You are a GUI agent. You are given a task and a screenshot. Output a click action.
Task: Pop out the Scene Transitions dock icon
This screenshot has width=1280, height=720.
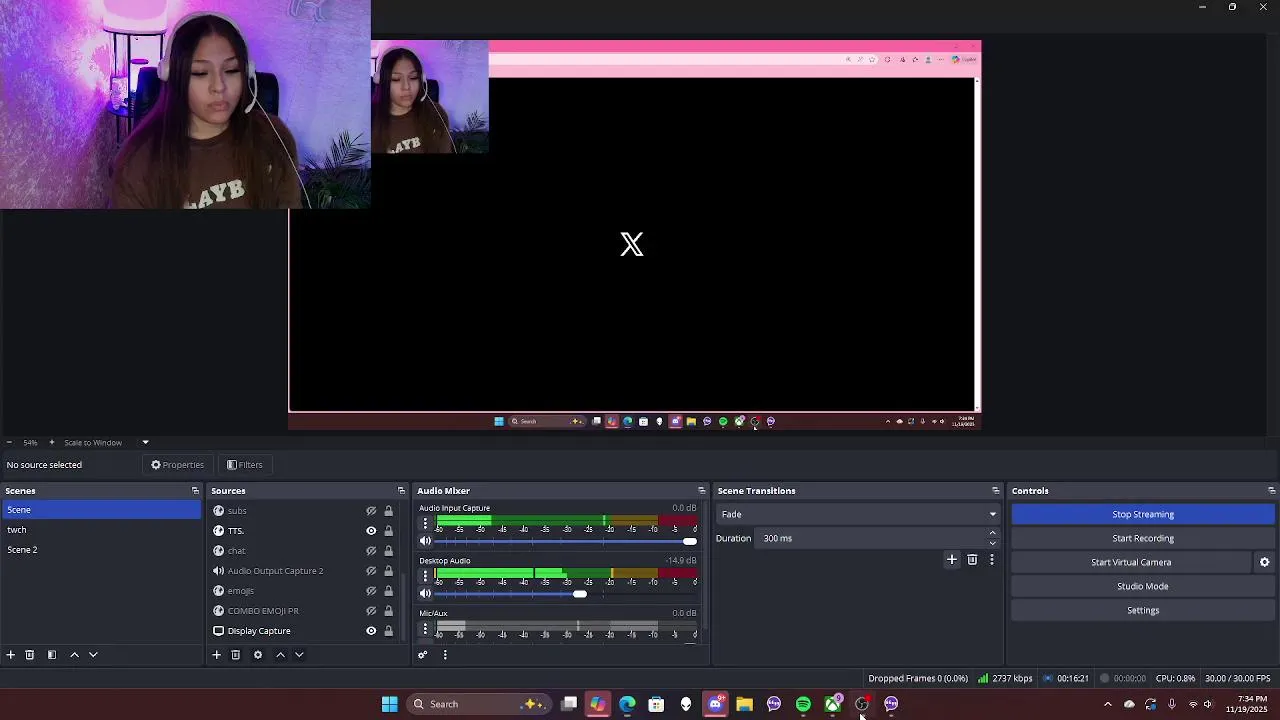tap(995, 491)
